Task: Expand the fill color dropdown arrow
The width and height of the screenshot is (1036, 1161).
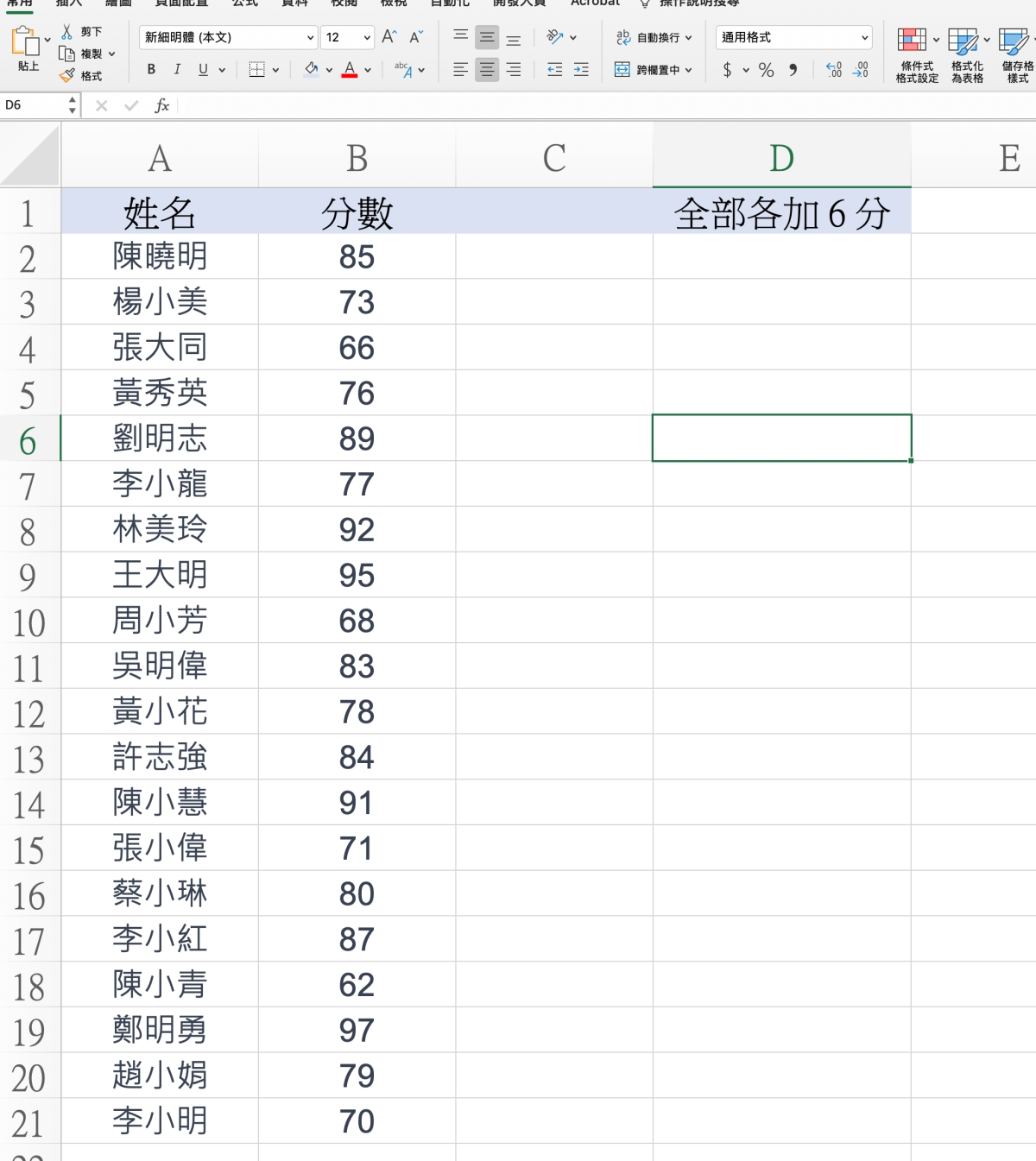Action: coord(329,70)
